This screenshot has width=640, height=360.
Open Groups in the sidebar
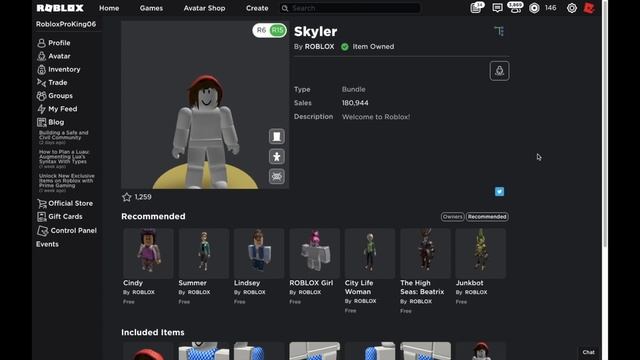[55, 96]
